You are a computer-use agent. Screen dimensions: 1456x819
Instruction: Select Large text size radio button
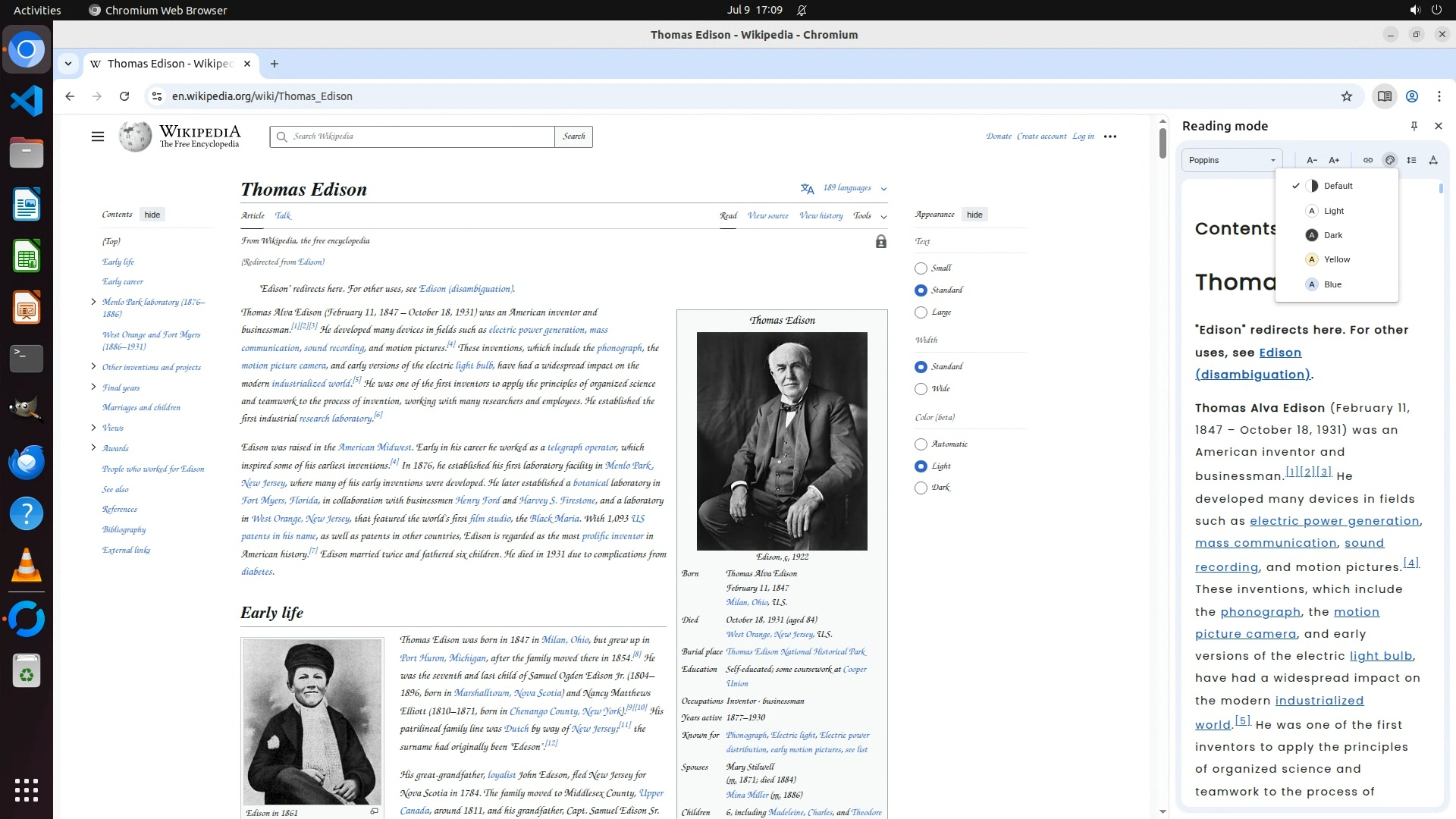tap(921, 312)
